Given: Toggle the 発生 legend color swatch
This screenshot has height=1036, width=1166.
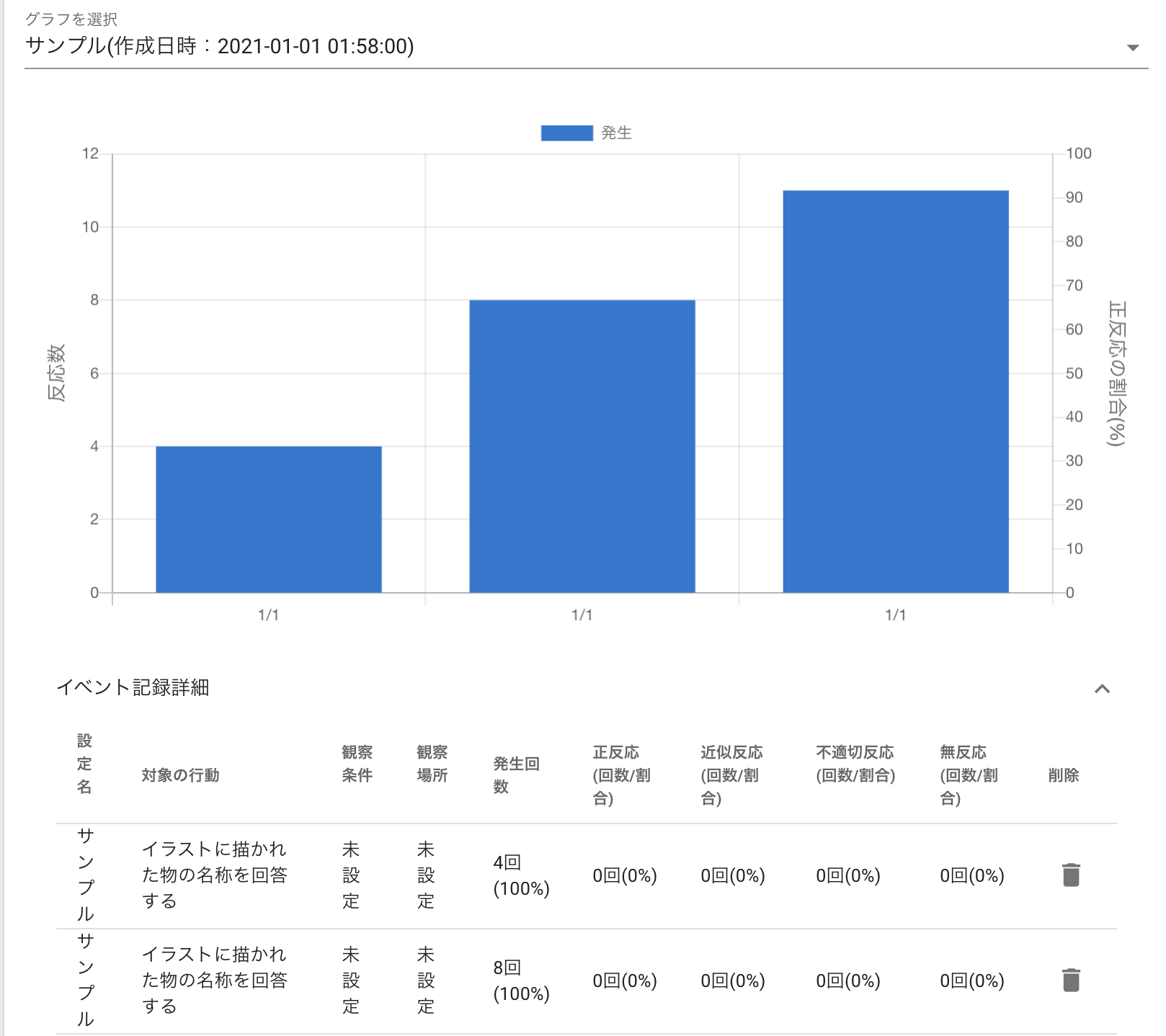Looking at the screenshot, I should 566,133.
